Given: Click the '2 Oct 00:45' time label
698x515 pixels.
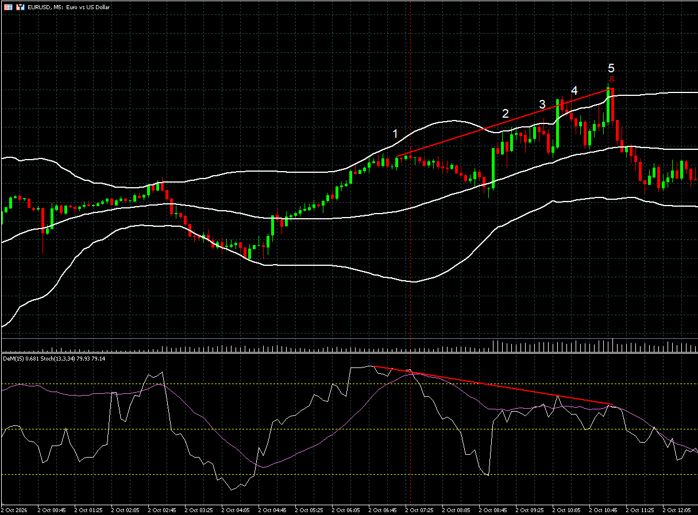Looking at the screenshot, I should [52, 510].
